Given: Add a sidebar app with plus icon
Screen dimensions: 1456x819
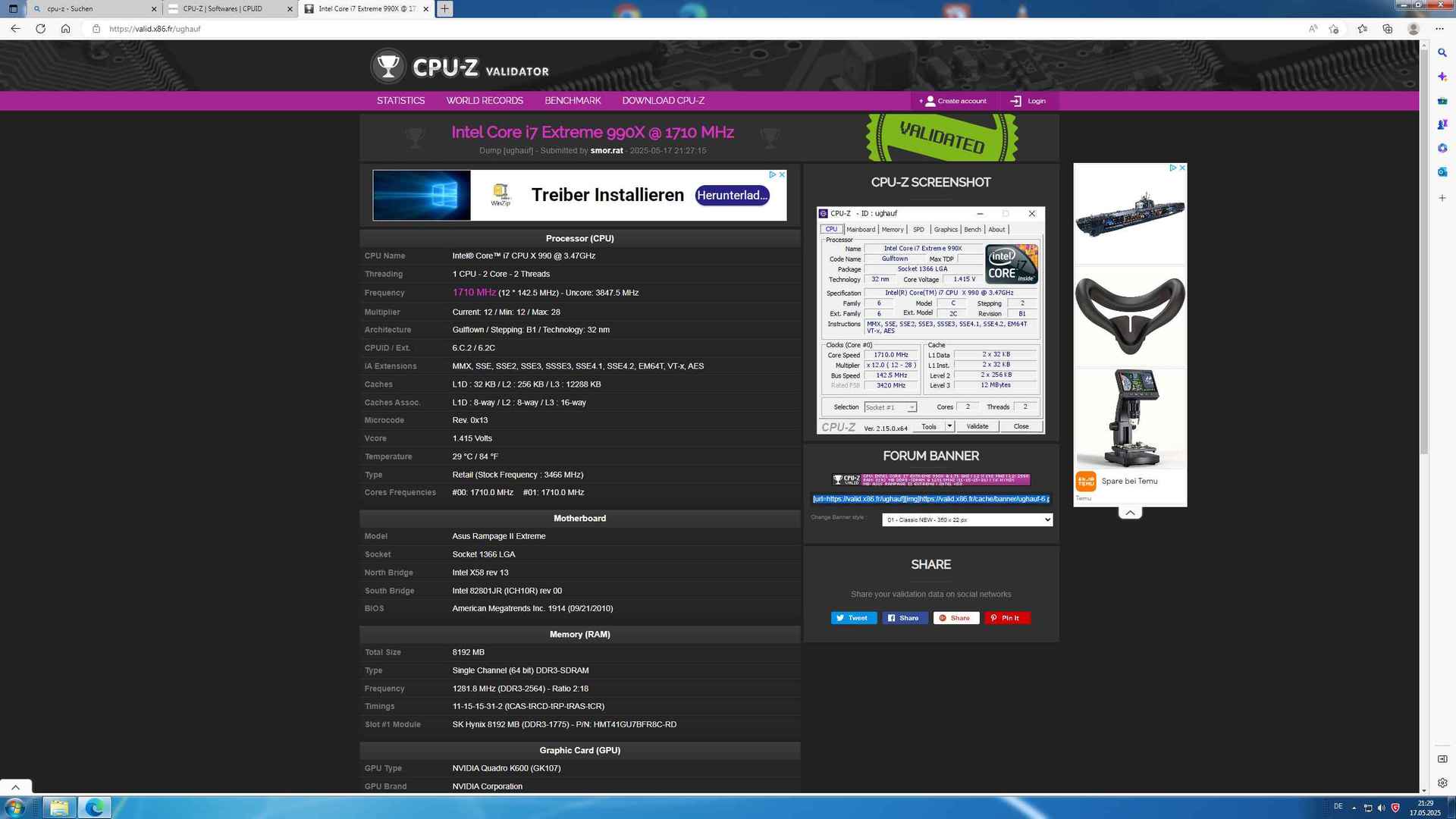Looking at the screenshot, I should pyautogui.click(x=1442, y=198).
